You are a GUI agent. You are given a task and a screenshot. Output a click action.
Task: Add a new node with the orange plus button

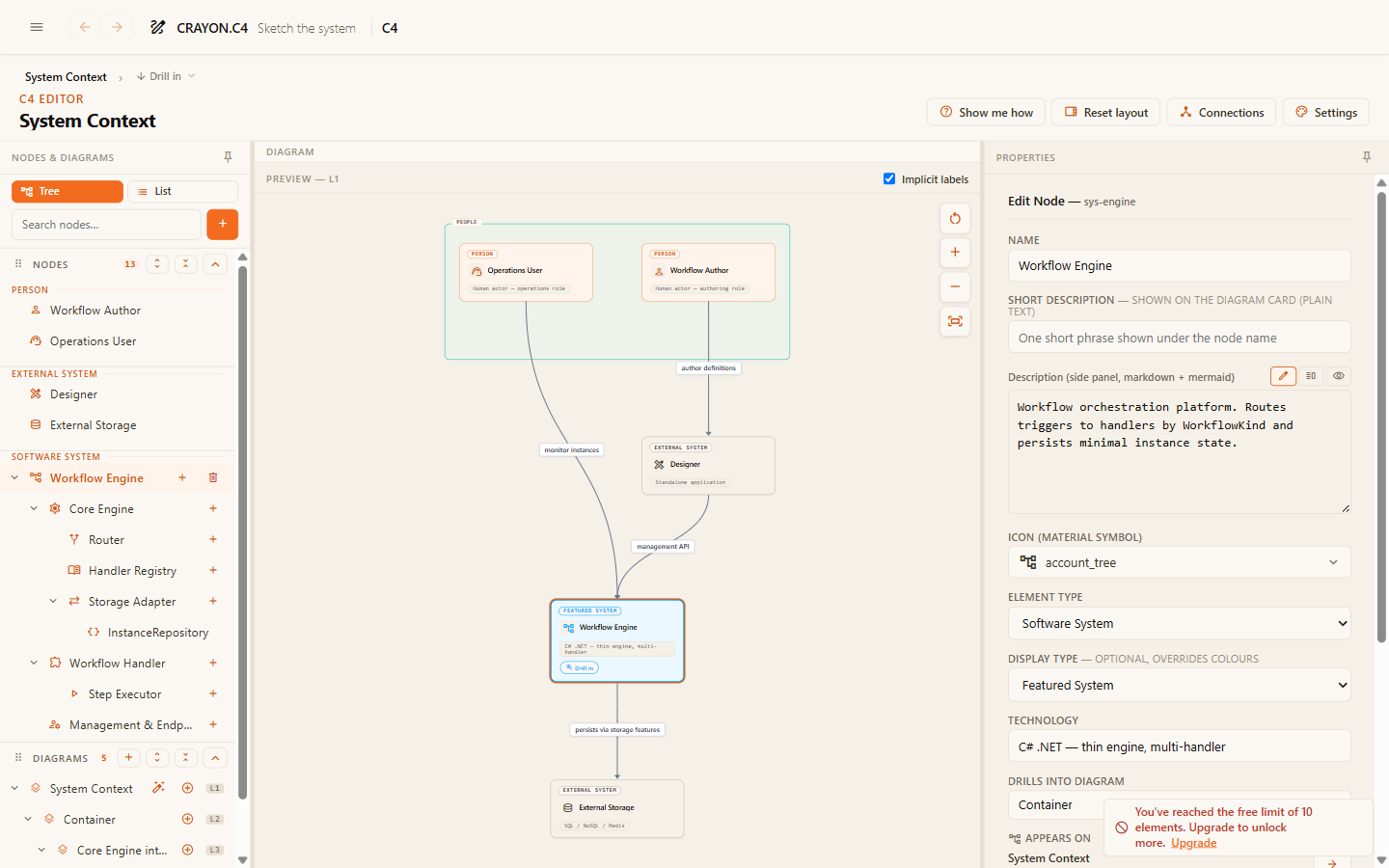223,224
